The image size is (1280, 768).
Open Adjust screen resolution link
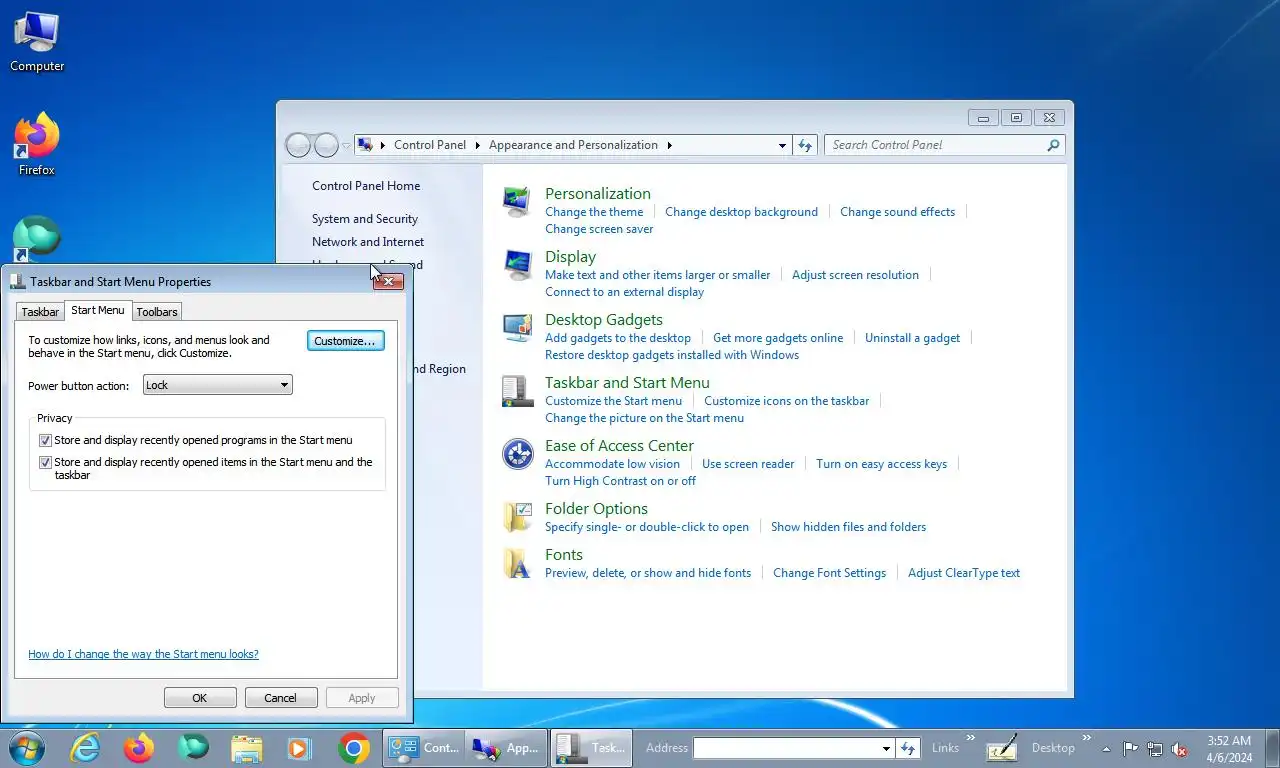point(855,275)
